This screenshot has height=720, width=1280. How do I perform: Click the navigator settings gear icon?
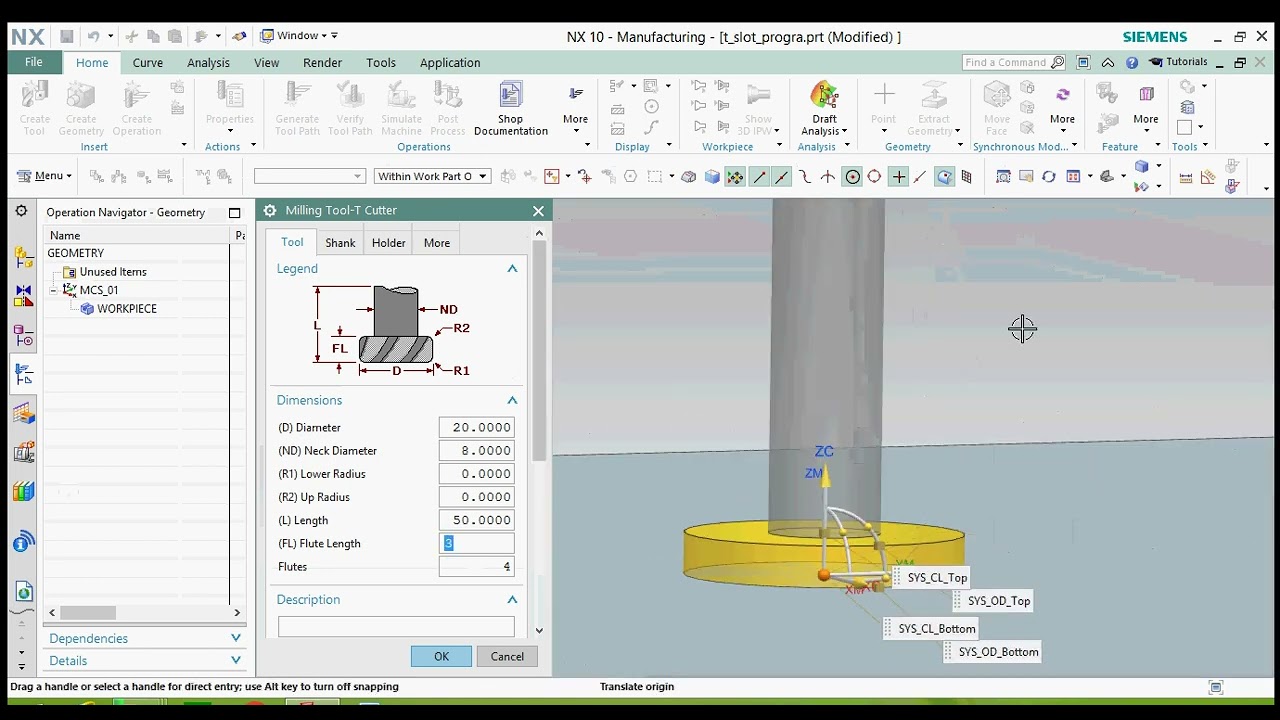click(x=20, y=211)
